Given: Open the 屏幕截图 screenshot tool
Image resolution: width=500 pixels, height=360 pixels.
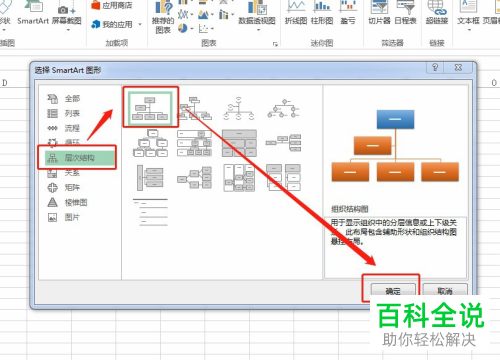Looking at the screenshot, I should pos(67,15).
